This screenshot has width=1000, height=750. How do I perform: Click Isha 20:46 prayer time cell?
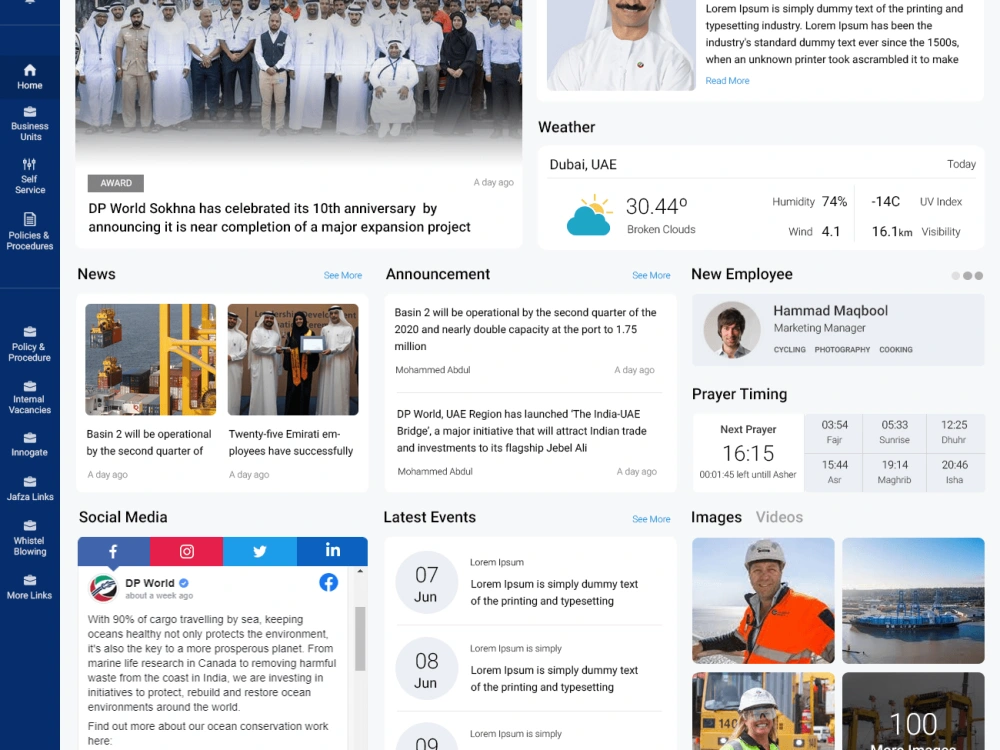click(x=954, y=472)
